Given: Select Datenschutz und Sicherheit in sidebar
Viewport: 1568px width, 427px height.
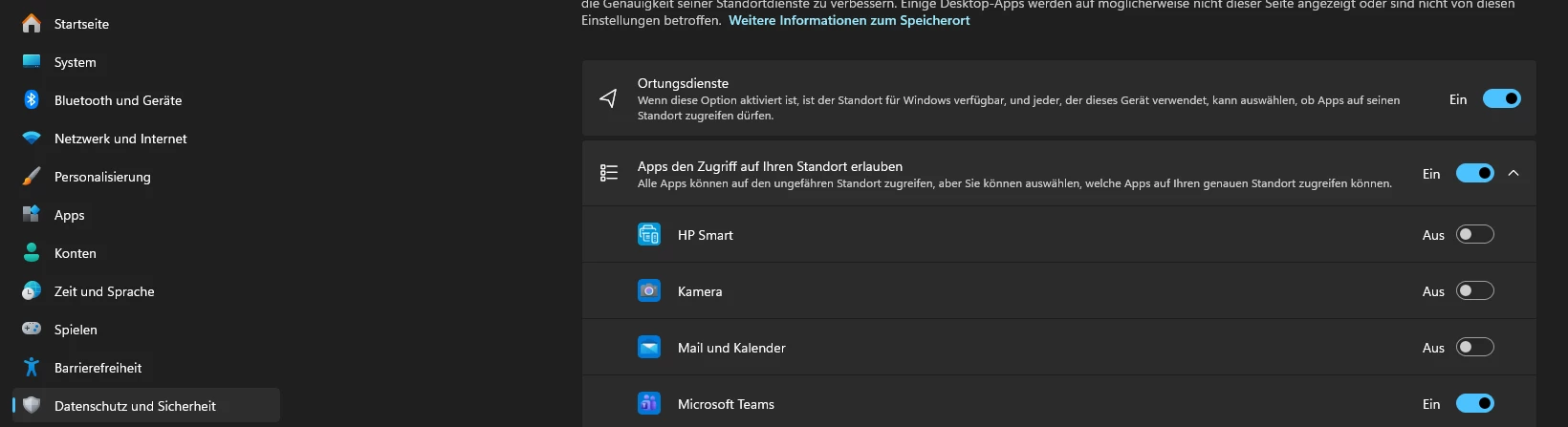Looking at the screenshot, I should pos(135,406).
